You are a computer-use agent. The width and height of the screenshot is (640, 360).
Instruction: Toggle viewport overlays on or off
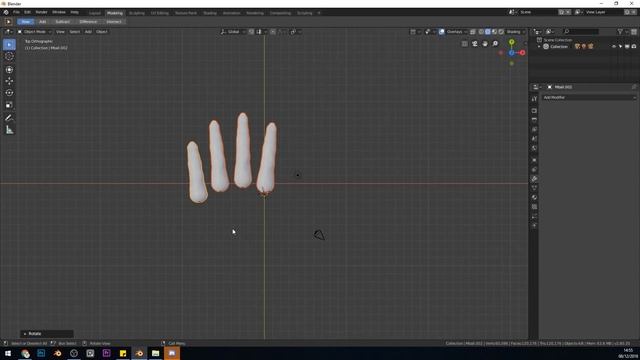pos(442,31)
